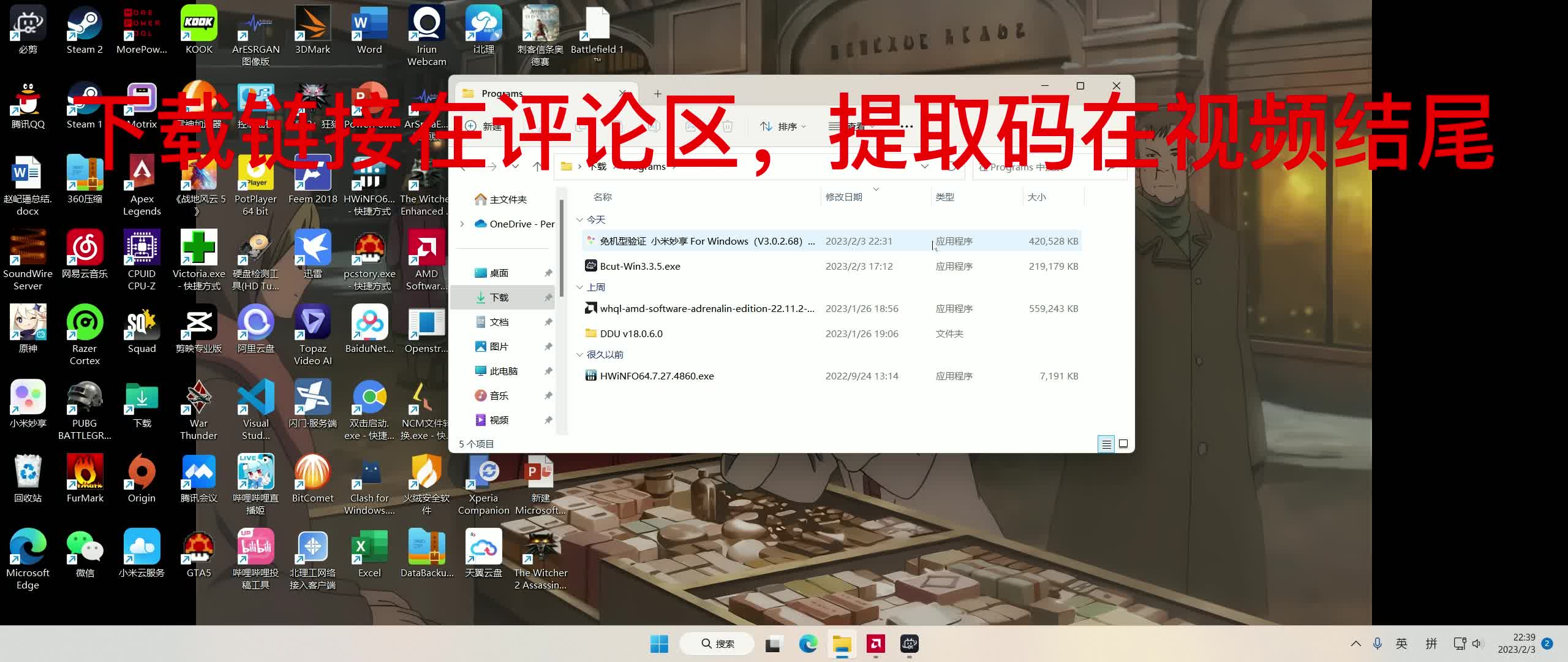Open the 微信 desktop icon

click(x=85, y=553)
